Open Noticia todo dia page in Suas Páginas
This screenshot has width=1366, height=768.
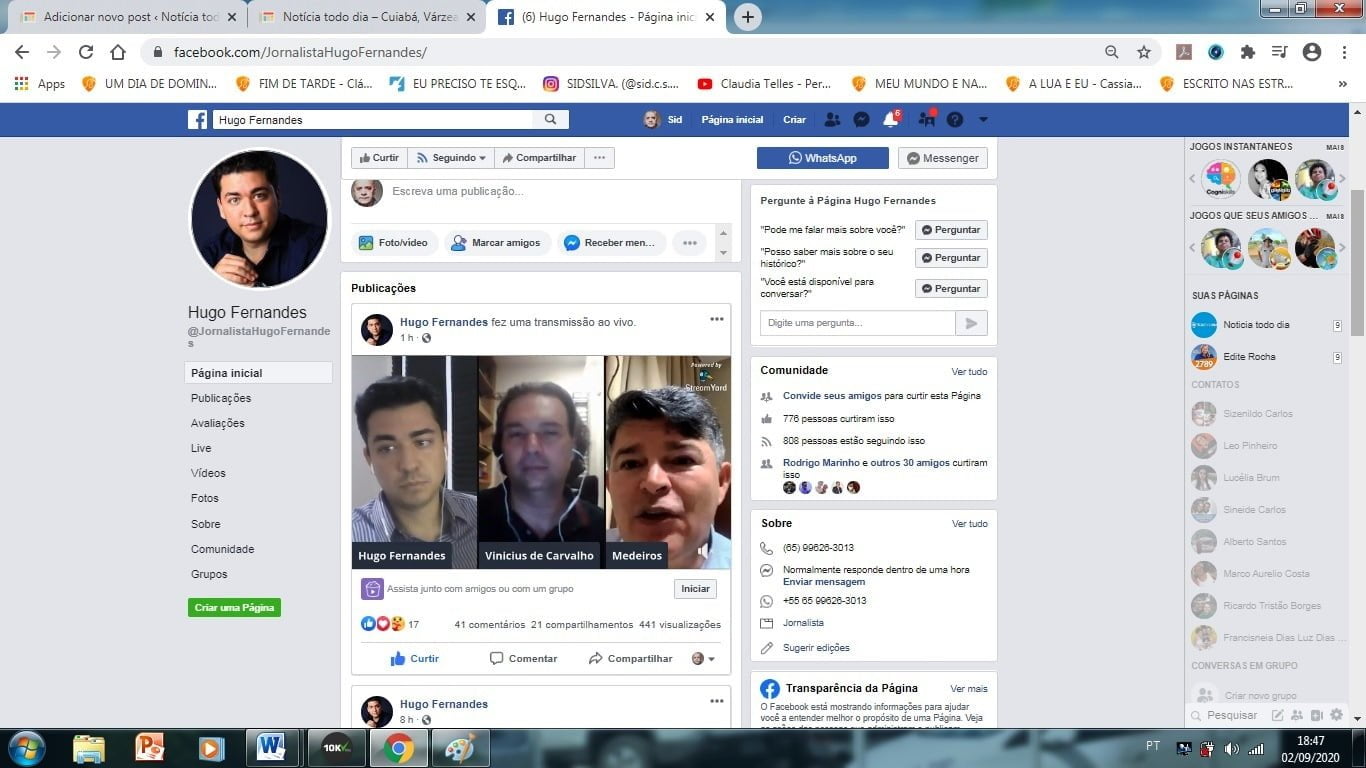pos(1256,325)
